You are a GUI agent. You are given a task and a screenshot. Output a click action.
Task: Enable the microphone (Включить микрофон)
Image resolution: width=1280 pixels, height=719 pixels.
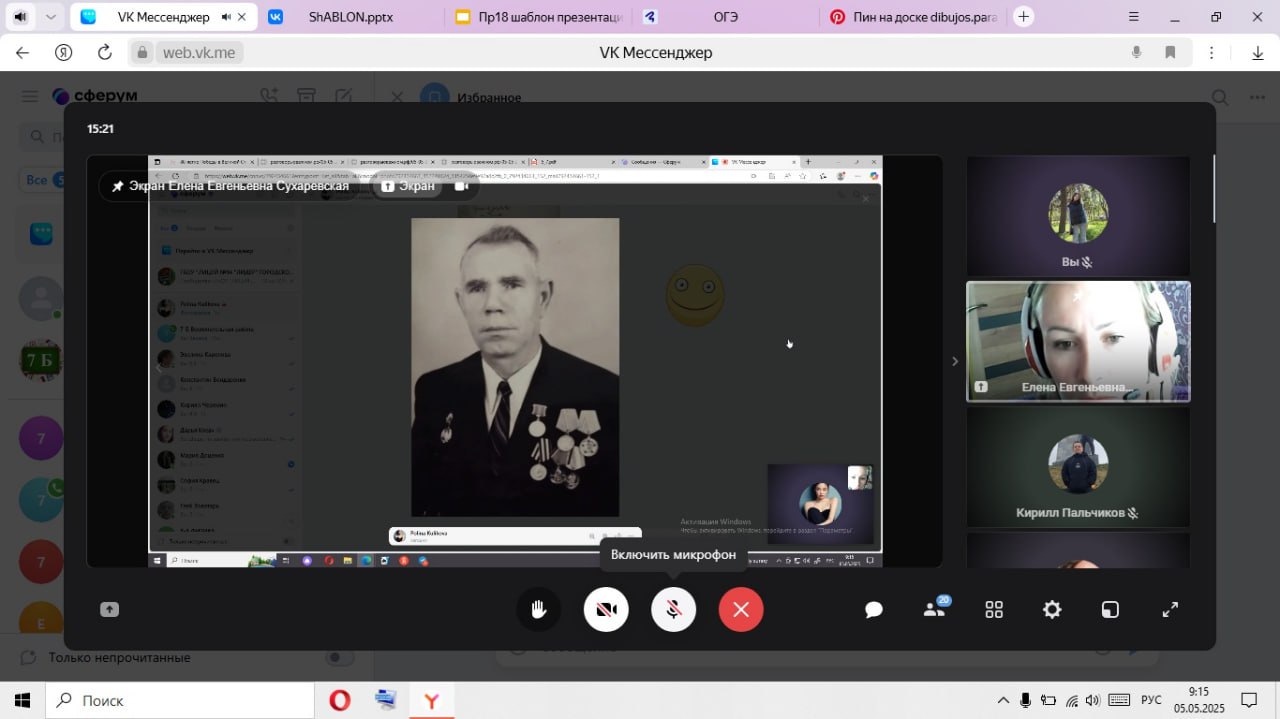pos(673,609)
